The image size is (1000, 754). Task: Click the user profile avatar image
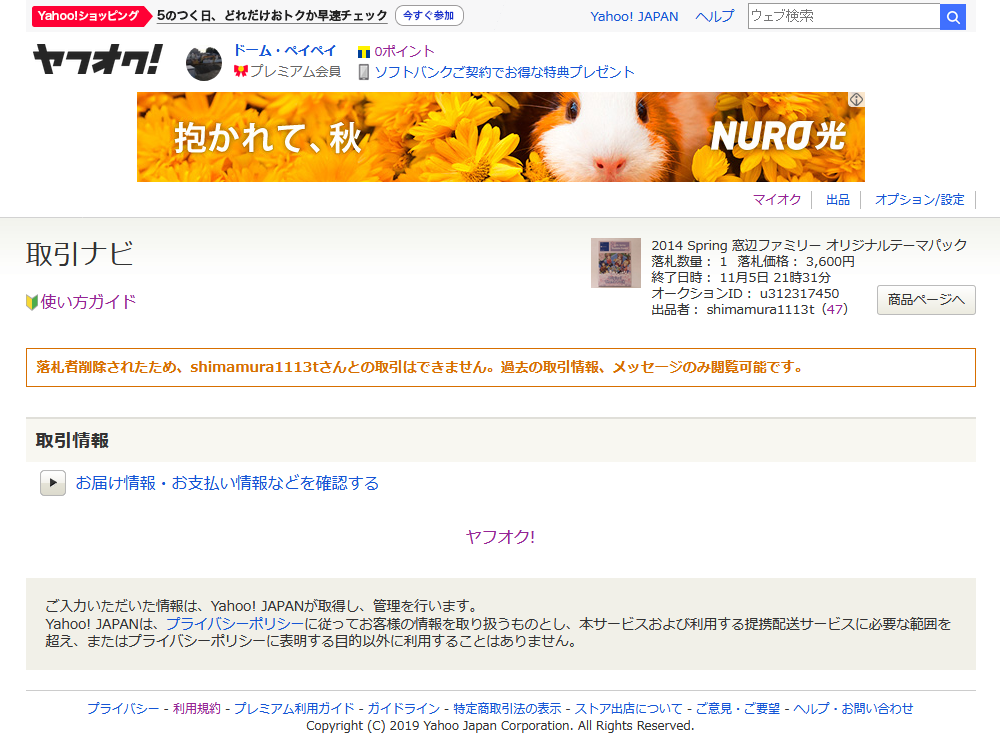tap(203, 63)
